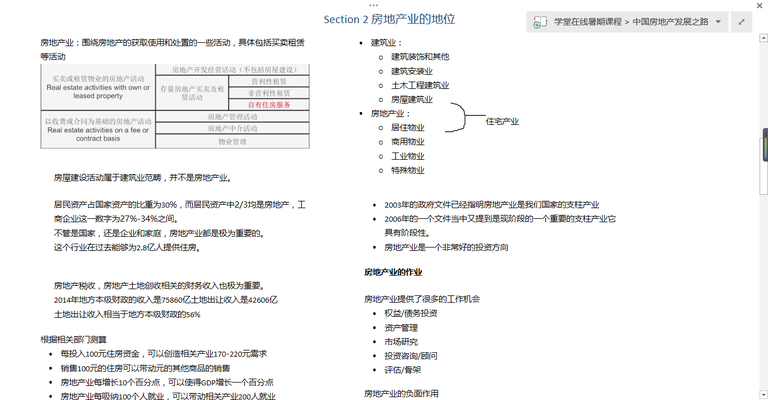Click the 权益/债务投资 bullet item

click(x=410, y=313)
